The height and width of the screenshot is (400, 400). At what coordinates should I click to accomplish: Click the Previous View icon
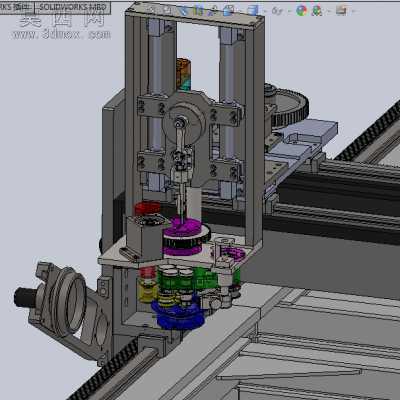coord(183,11)
